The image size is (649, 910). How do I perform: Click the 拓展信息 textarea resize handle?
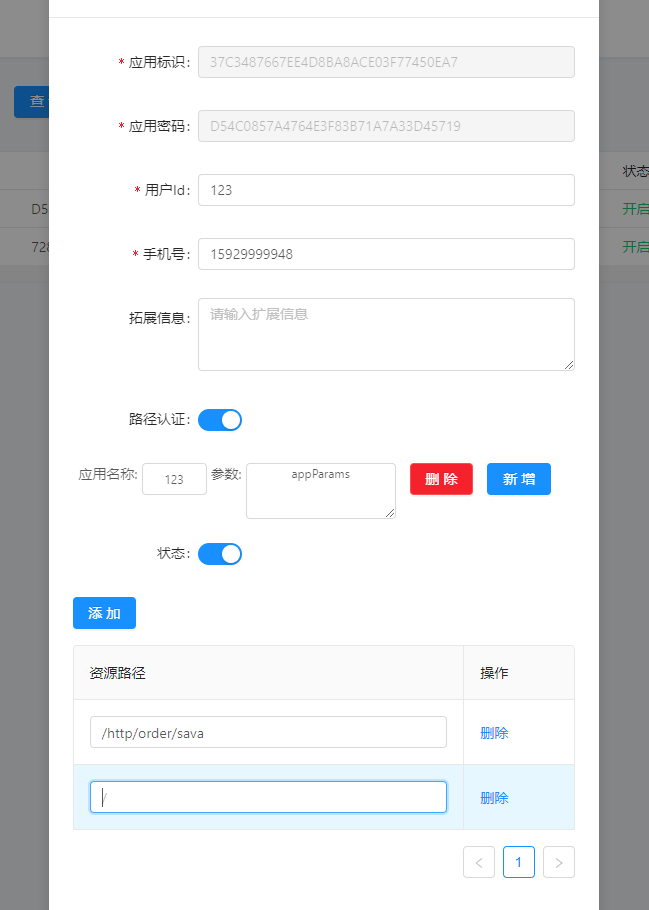click(569, 364)
